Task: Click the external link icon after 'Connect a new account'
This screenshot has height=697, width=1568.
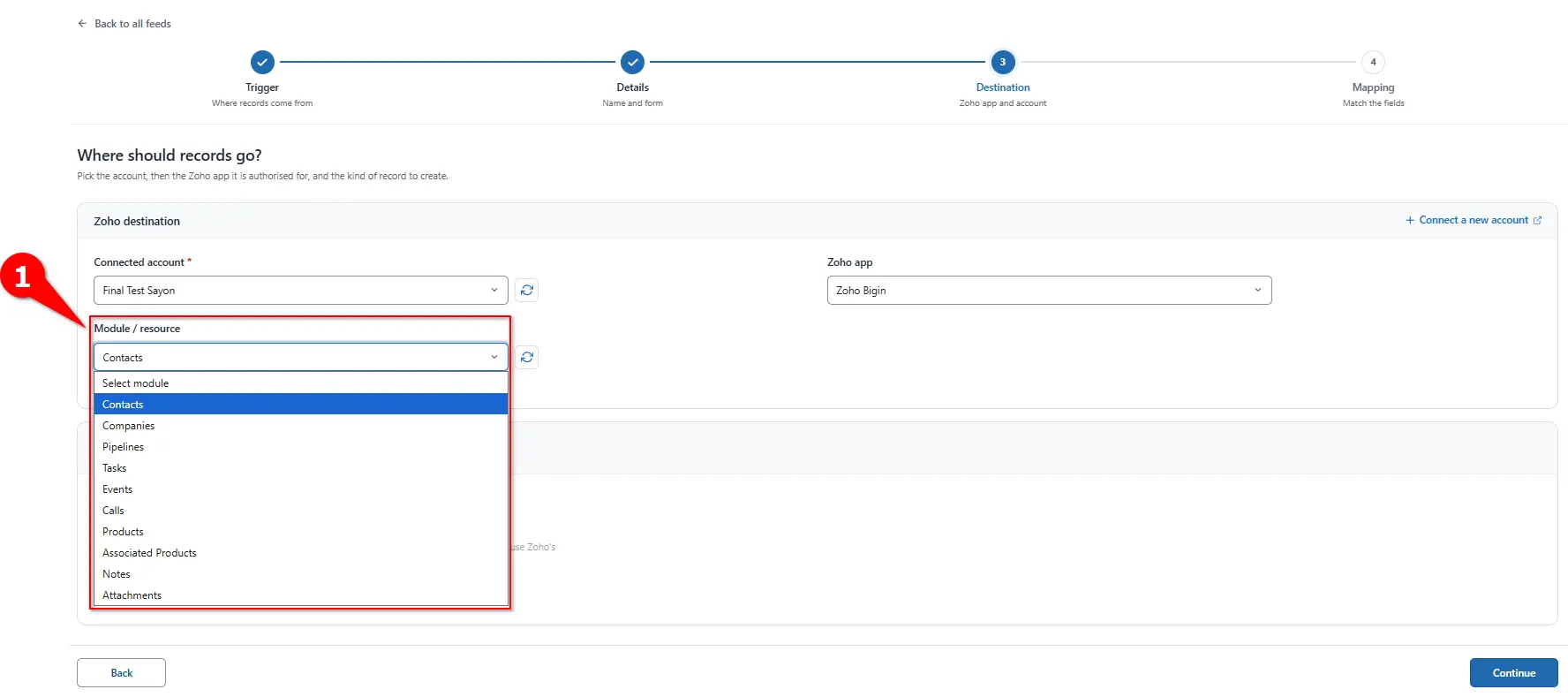Action: pos(1537,220)
